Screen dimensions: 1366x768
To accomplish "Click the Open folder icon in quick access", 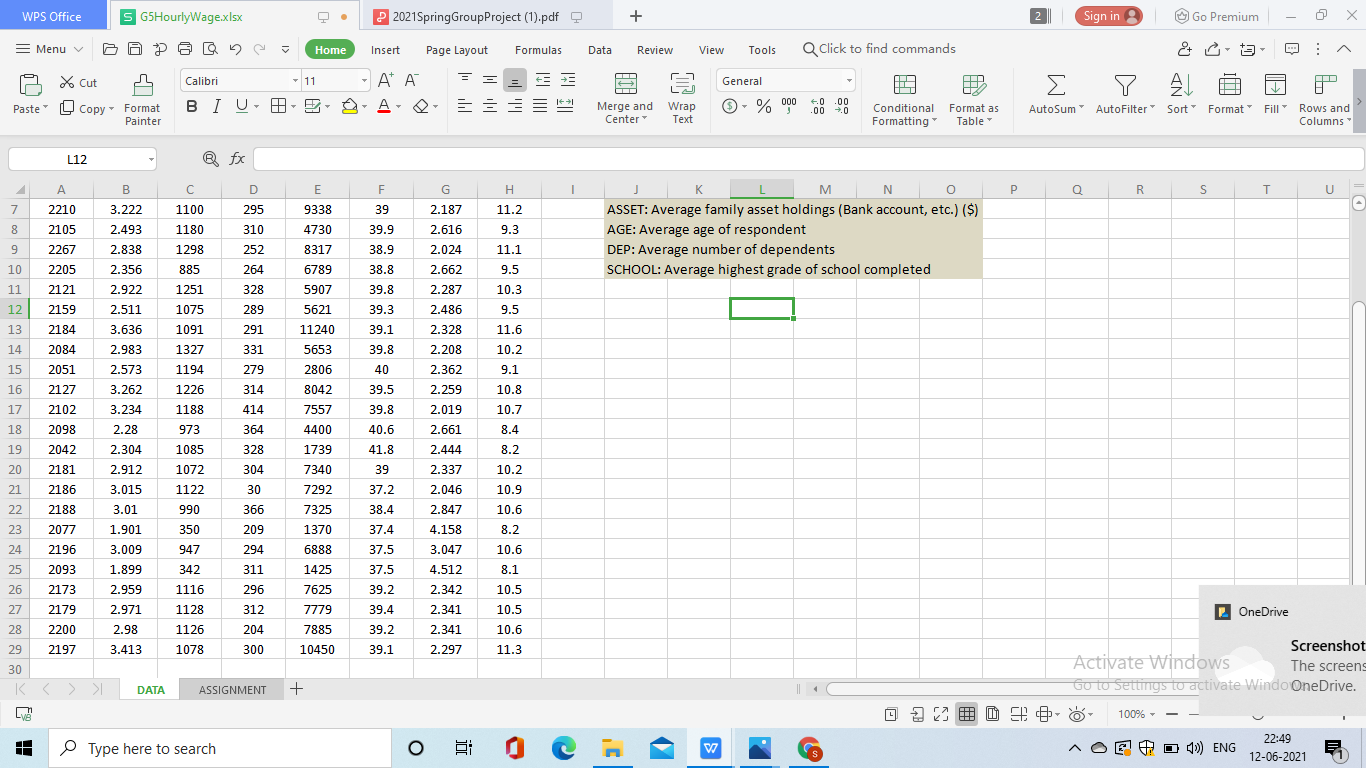I will click(x=111, y=49).
